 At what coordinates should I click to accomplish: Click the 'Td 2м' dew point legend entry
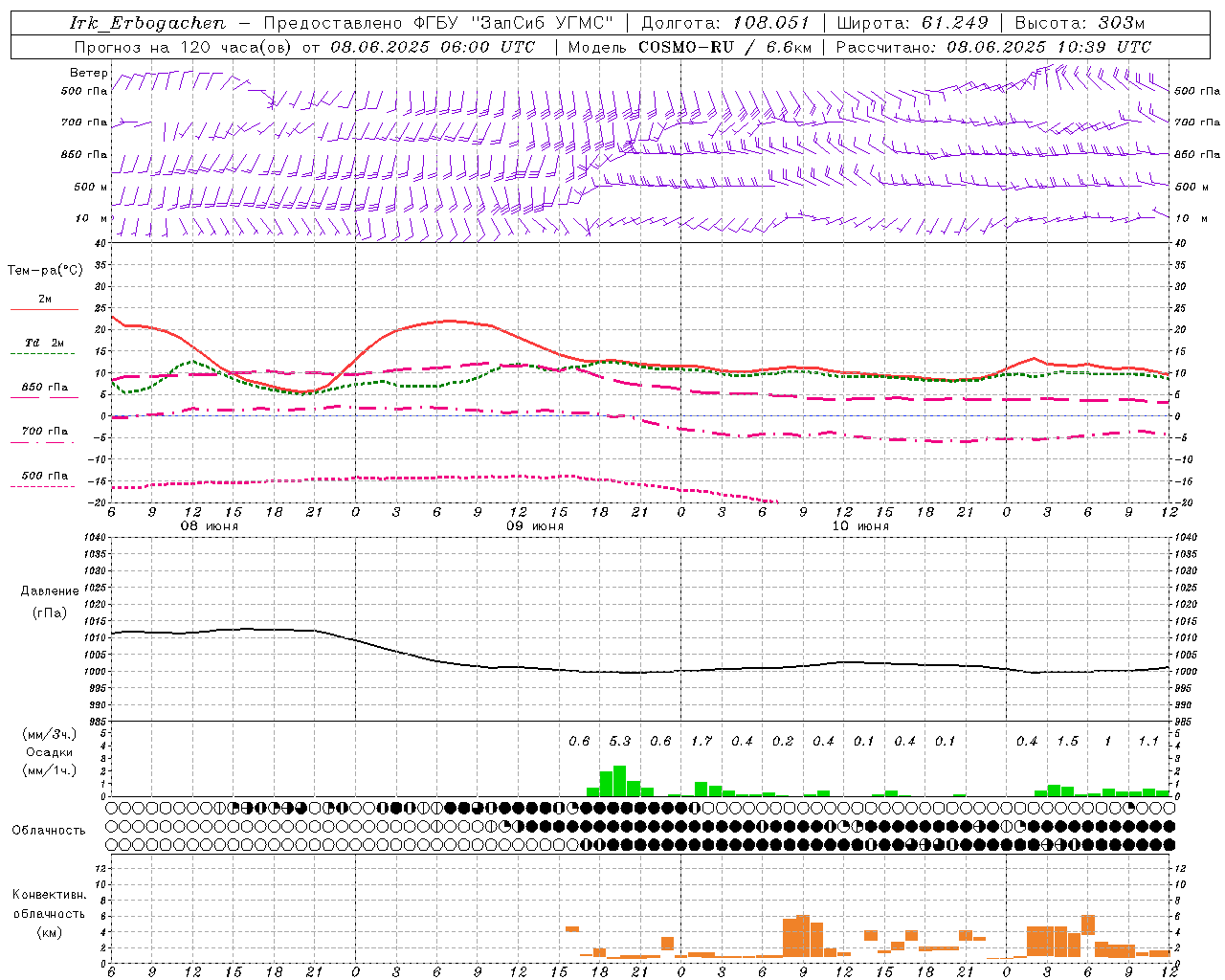pyautogui.click(x=44, y=343)
